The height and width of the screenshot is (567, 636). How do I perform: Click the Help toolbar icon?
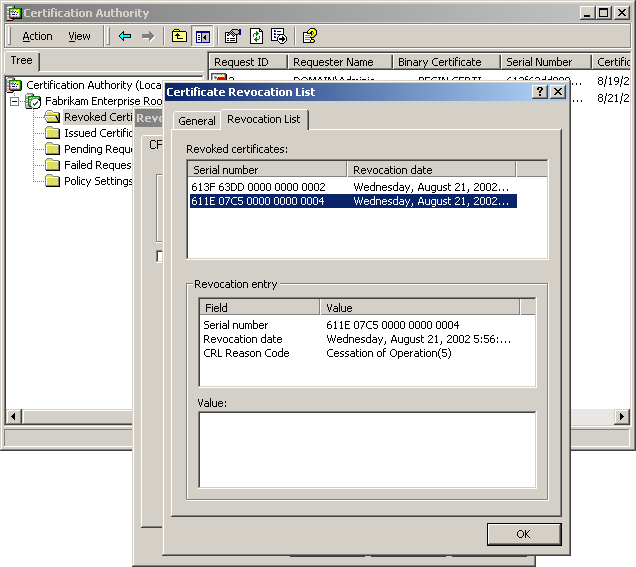[310, 36]
